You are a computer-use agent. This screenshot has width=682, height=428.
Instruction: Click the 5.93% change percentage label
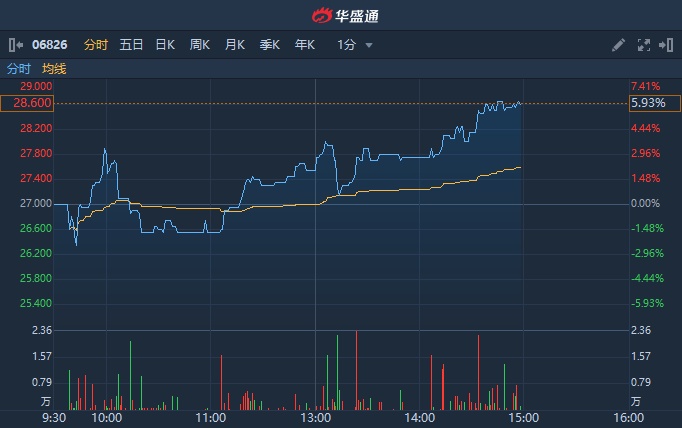click(x=645, y=103)
